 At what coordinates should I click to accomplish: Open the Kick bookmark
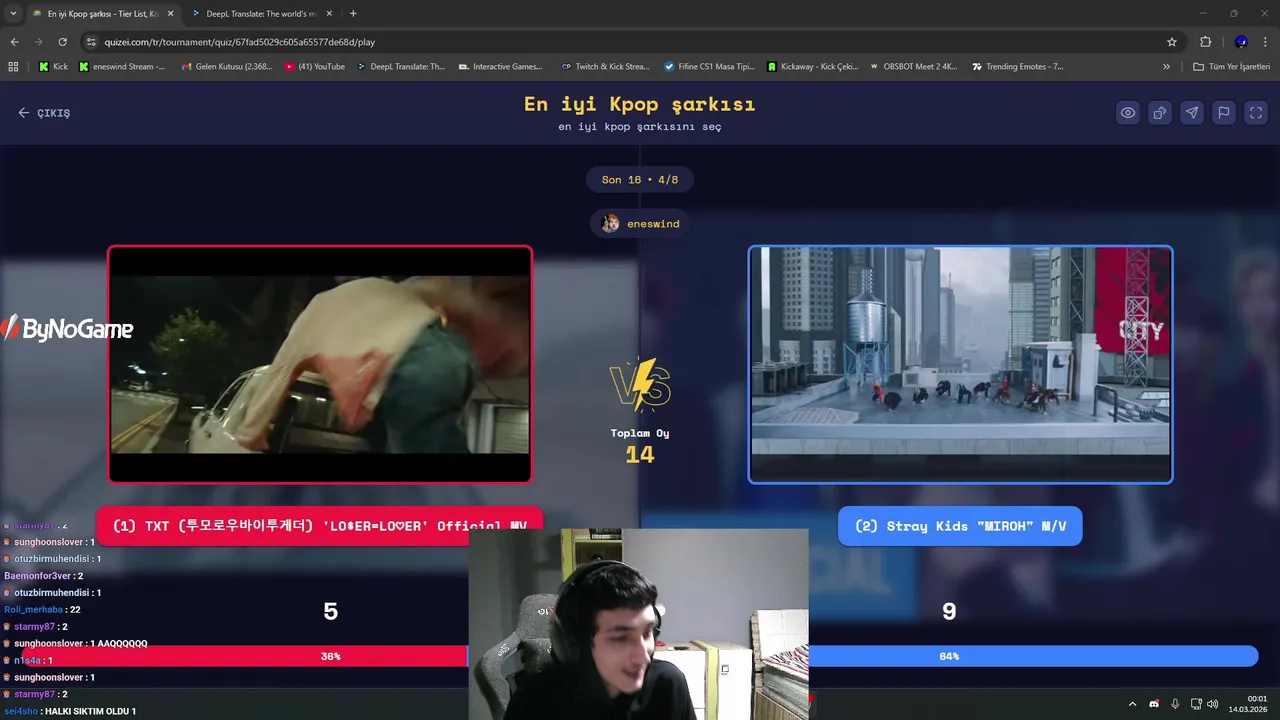pyautogui.click(x=53, y=67)
